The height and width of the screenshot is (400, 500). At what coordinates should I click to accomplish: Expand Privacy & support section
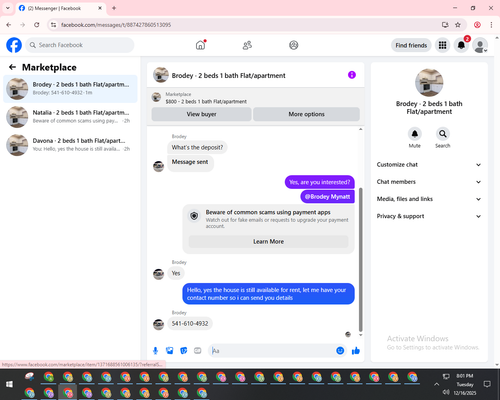click(429, 216)
